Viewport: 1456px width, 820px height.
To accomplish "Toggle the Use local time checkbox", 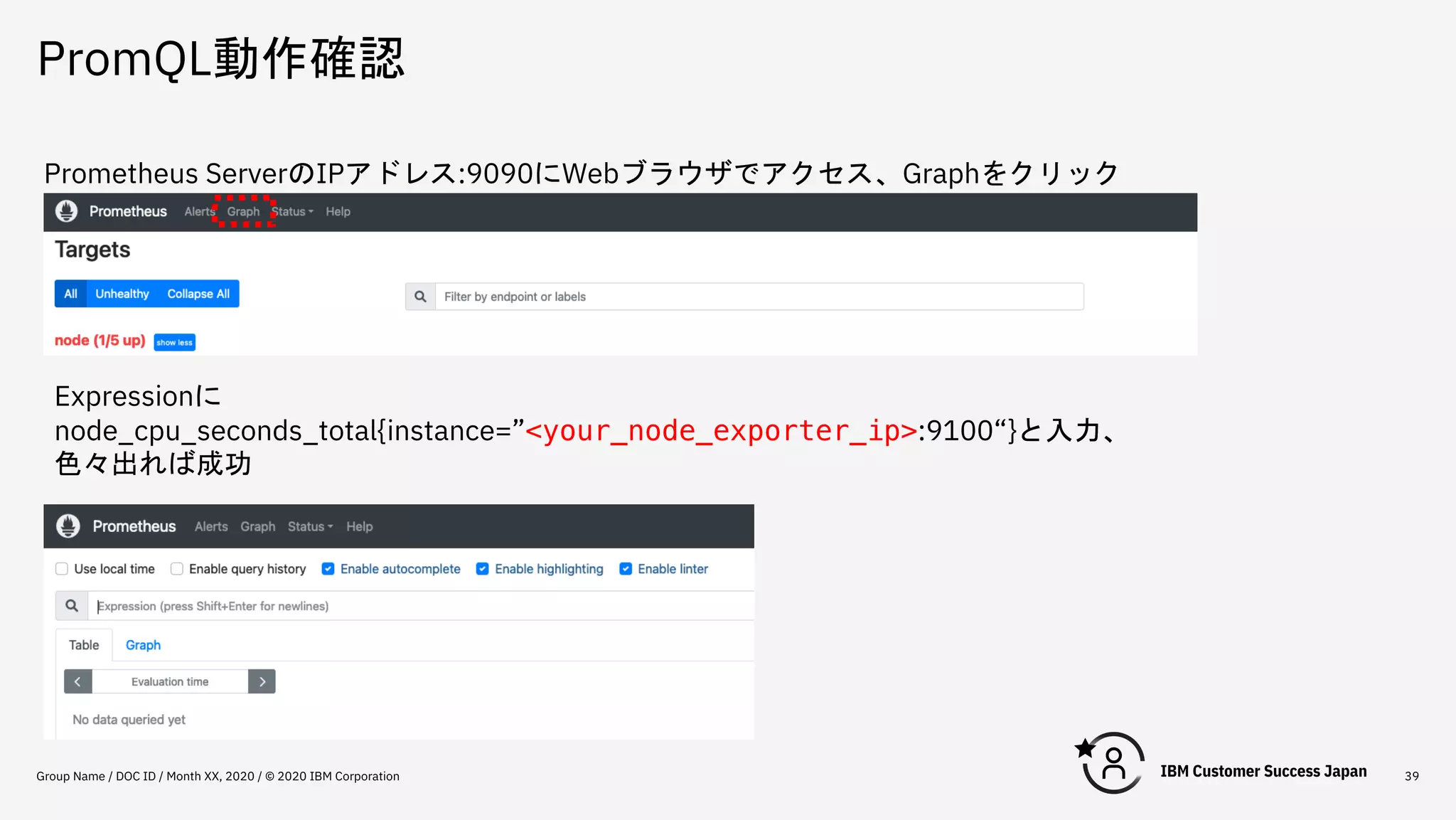I will click(62, 569).
